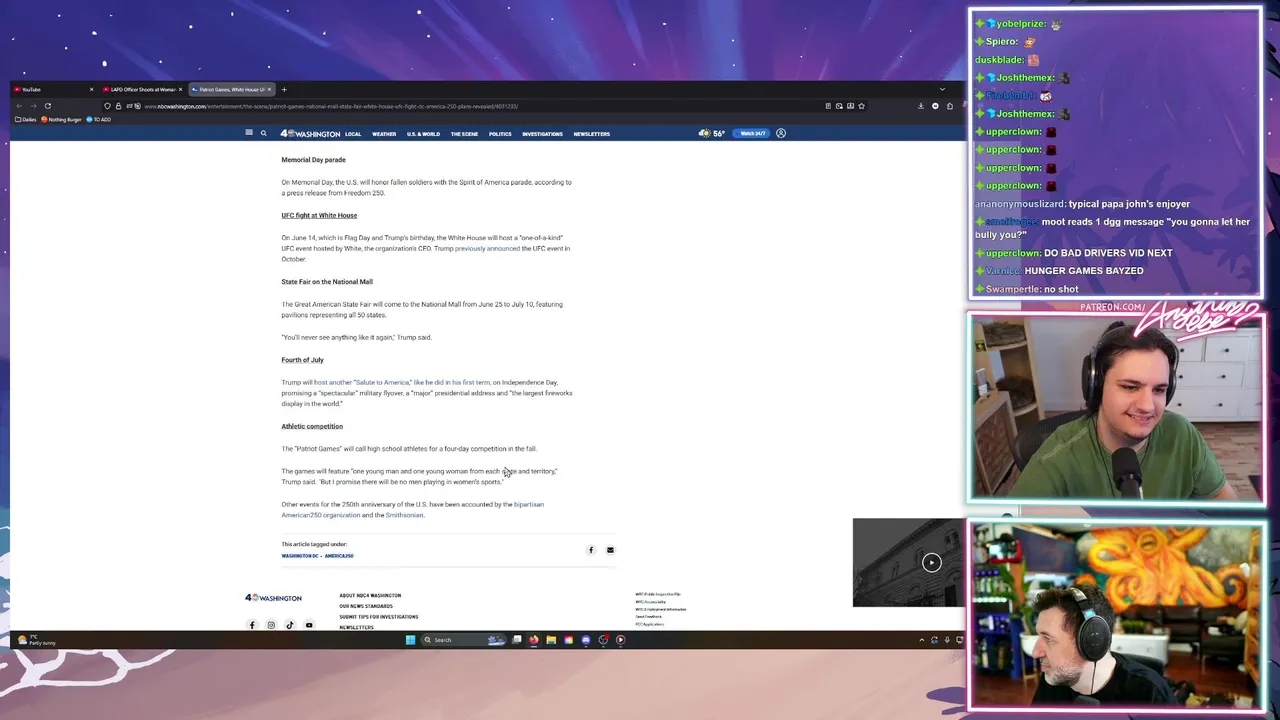The image size is (1280, 720).
Task: Switch to the LAPD Officer Shoots tab
Action: coord(143,90)
